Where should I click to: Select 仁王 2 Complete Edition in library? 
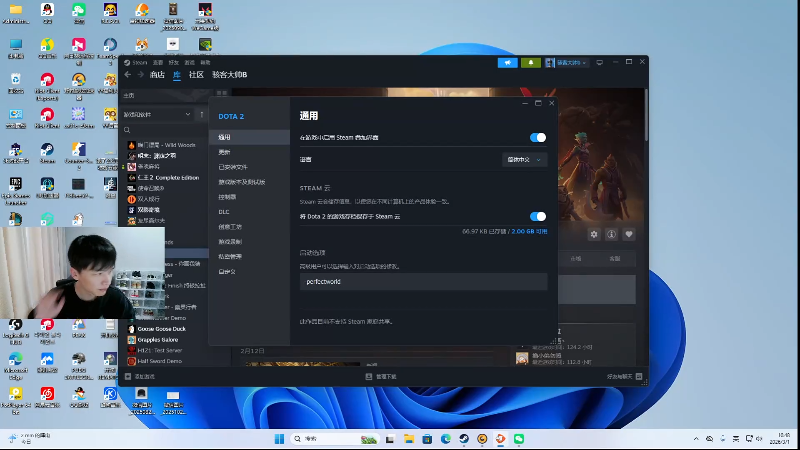[x=168, y=178]
